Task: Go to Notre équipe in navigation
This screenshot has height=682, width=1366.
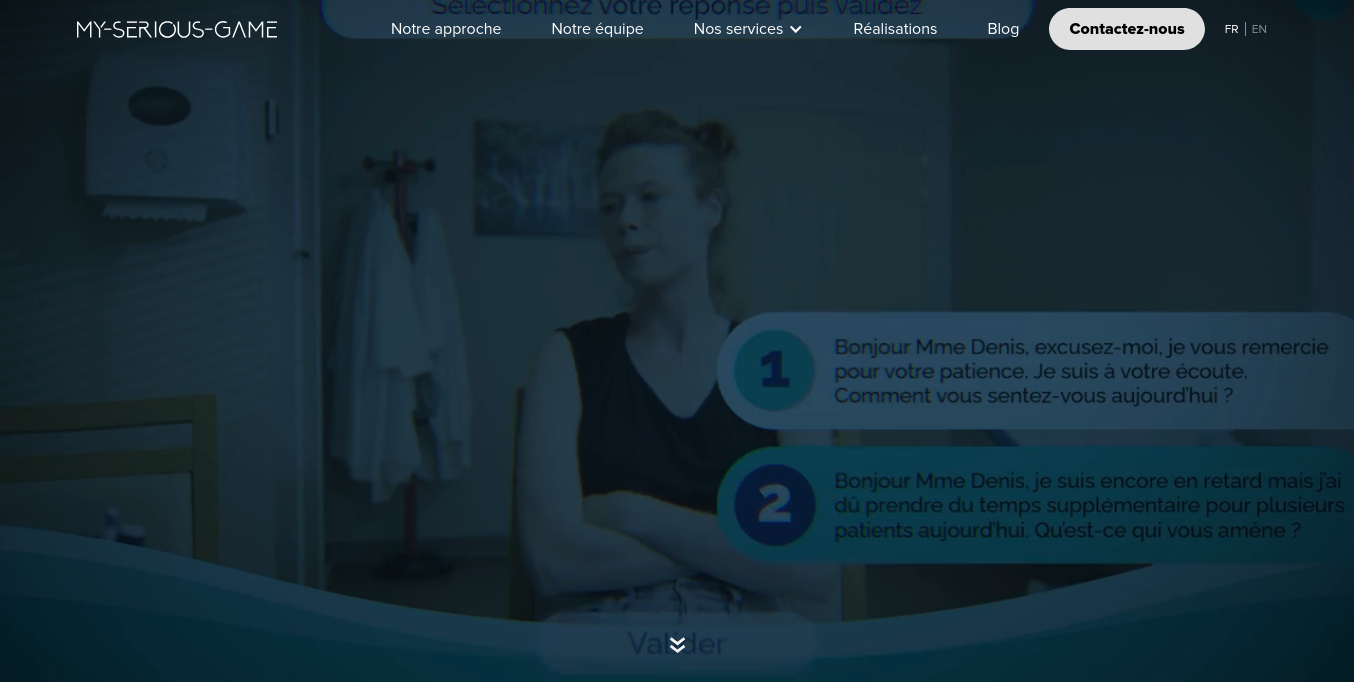Action: coord(597,29)
